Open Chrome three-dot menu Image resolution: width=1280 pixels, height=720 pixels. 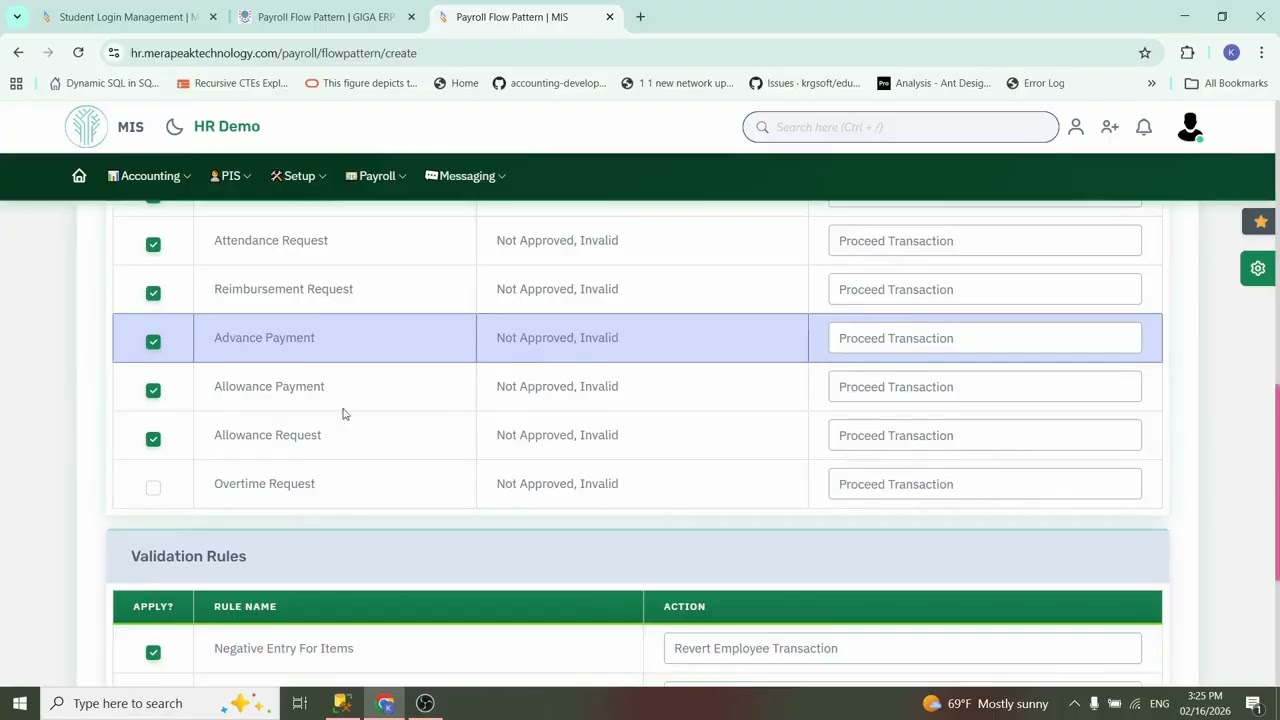tap(1262, 53)
